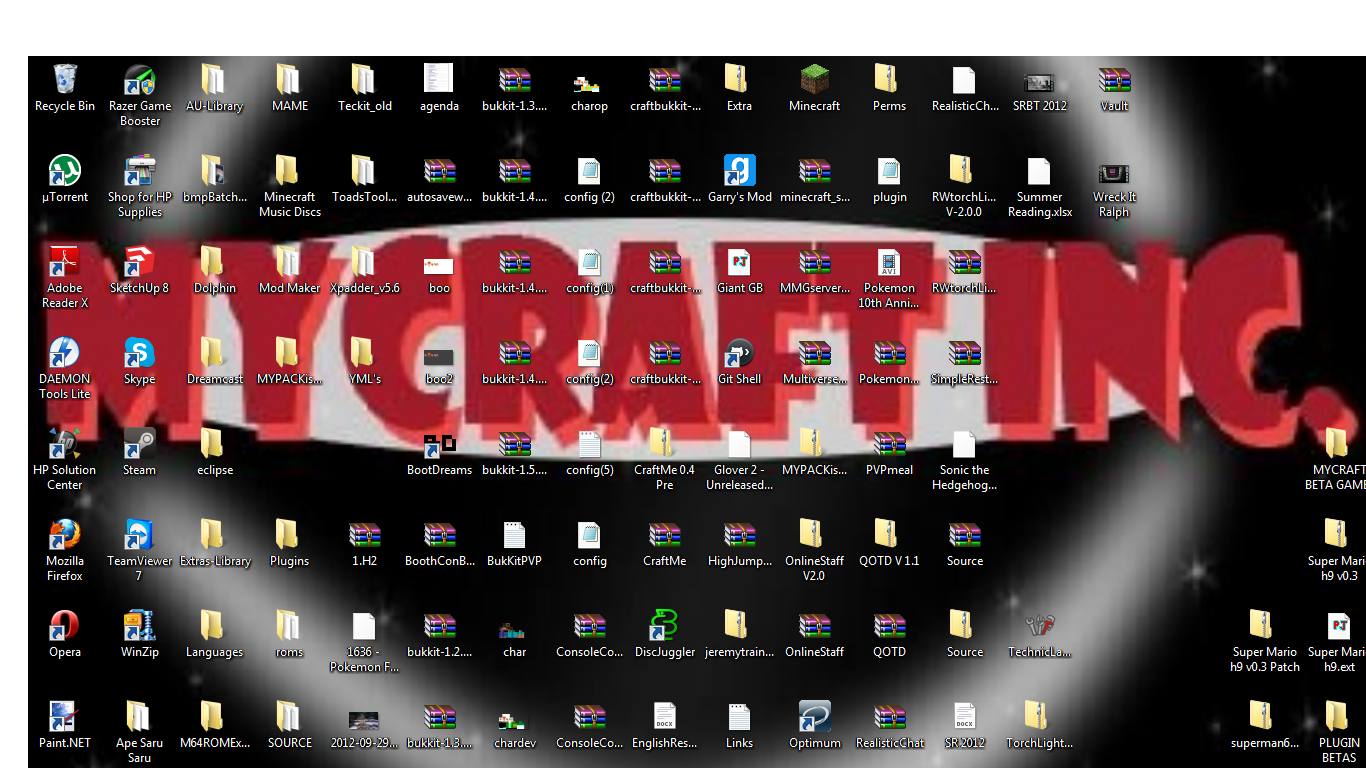Viewport: 1366px width, 768px height.
Task: Click the HighJump archive icon
Action: (740, 535)
